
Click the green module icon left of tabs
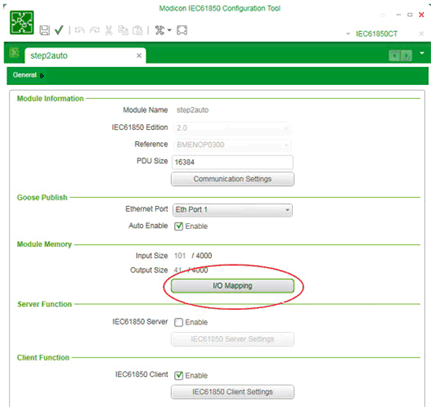point(14,53)
